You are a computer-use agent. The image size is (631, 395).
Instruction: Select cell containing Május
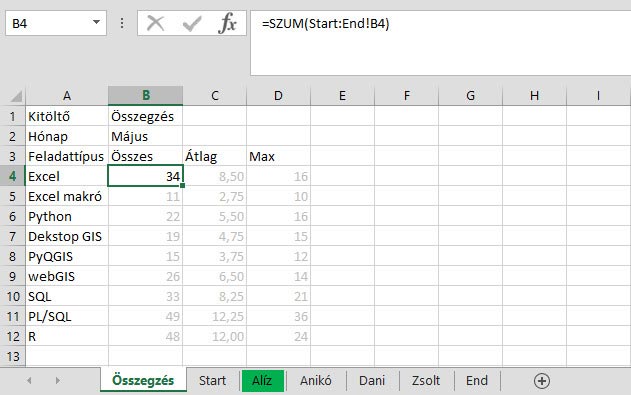click(x=146, y=136)
